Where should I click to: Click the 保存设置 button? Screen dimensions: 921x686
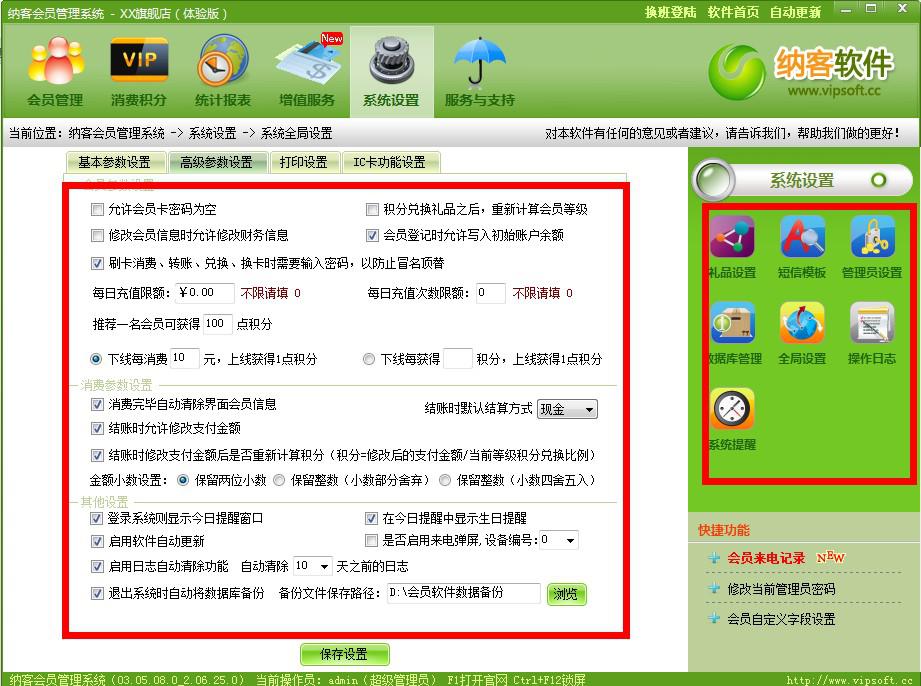(x=344, y=654)
